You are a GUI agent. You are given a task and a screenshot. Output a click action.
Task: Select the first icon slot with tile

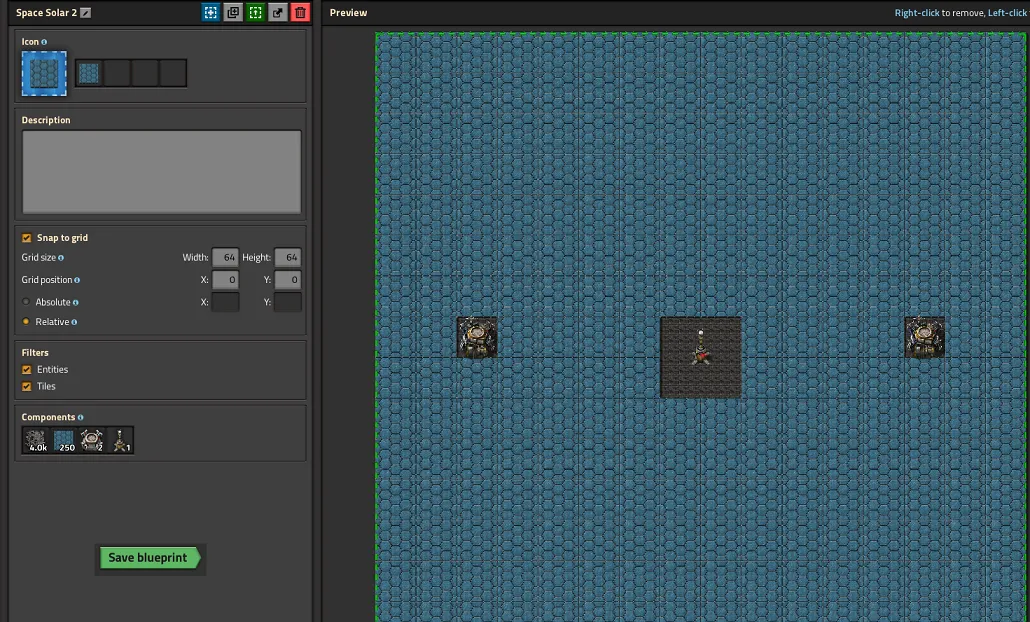89,73
